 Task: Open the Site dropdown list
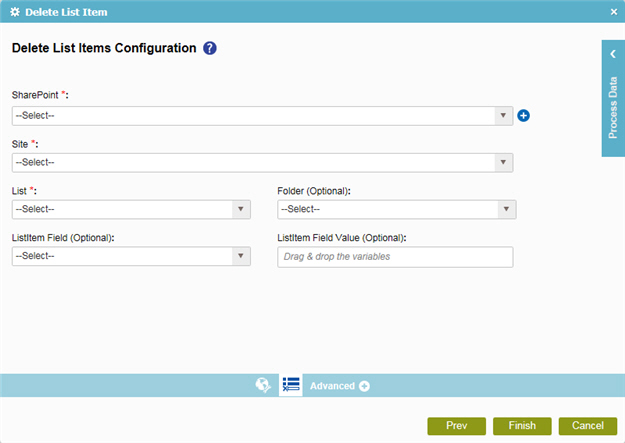[x=262, y=163]
